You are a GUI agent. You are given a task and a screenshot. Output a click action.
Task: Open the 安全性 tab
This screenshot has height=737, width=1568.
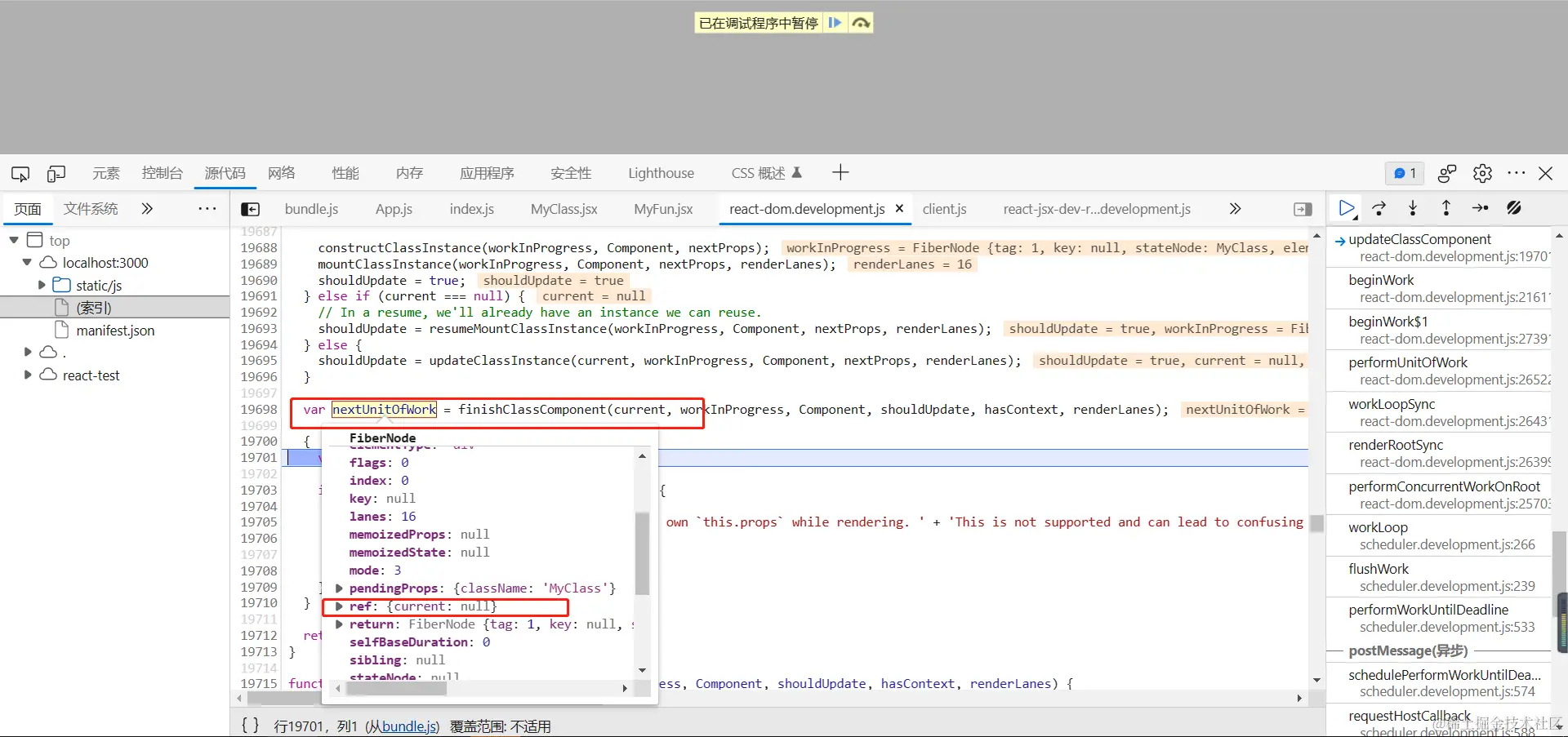tap(571, 173)
